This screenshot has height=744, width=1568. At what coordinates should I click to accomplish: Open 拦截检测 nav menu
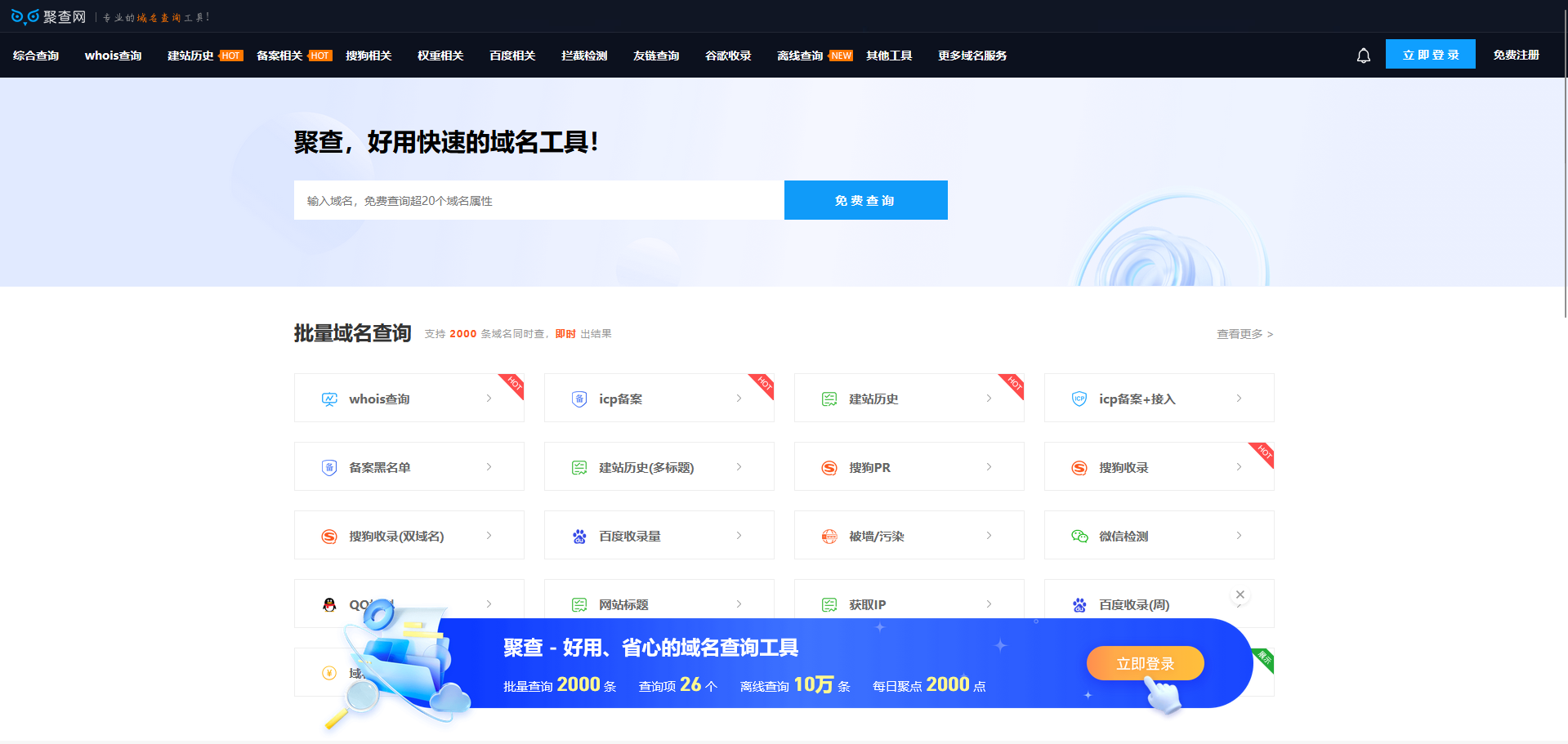coord(584,56)
